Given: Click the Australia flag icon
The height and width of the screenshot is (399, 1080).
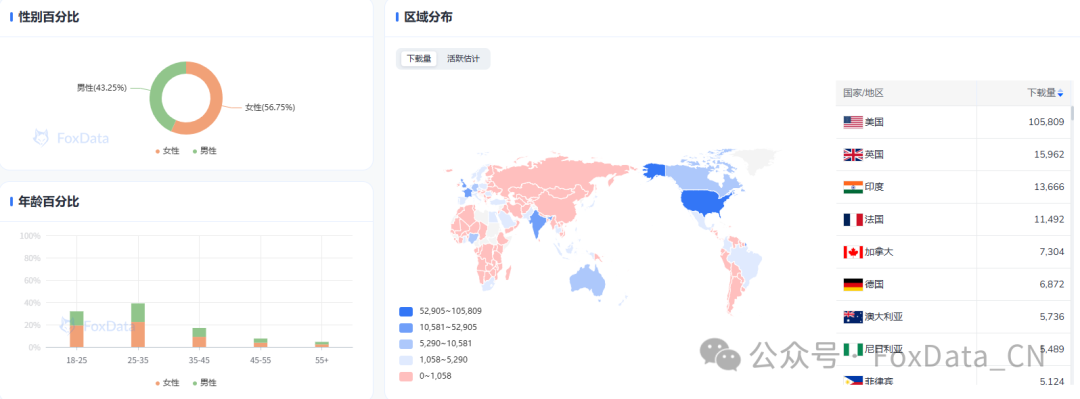Looking at the screenshot, I should coord(853,316).
